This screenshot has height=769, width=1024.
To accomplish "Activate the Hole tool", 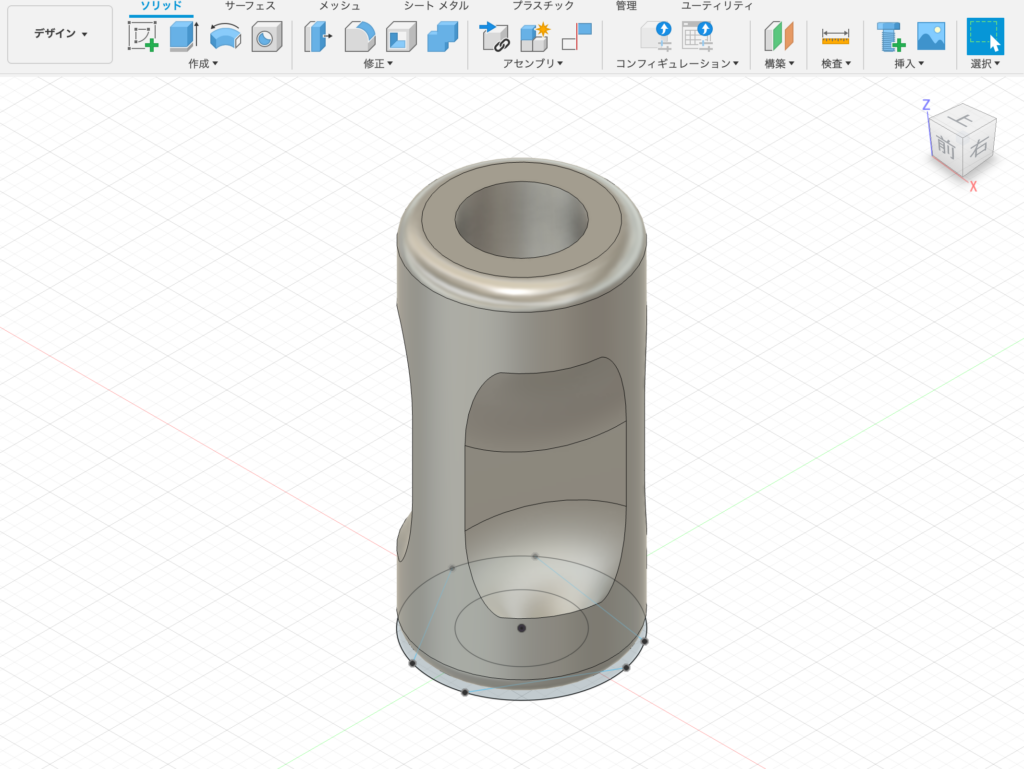I will 266,37.
